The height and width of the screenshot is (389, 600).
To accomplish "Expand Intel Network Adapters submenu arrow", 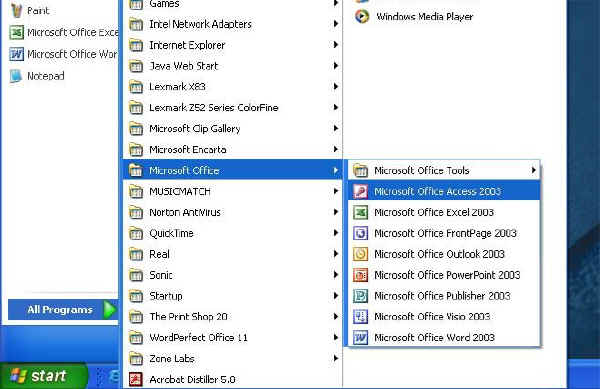I will 336,24.
